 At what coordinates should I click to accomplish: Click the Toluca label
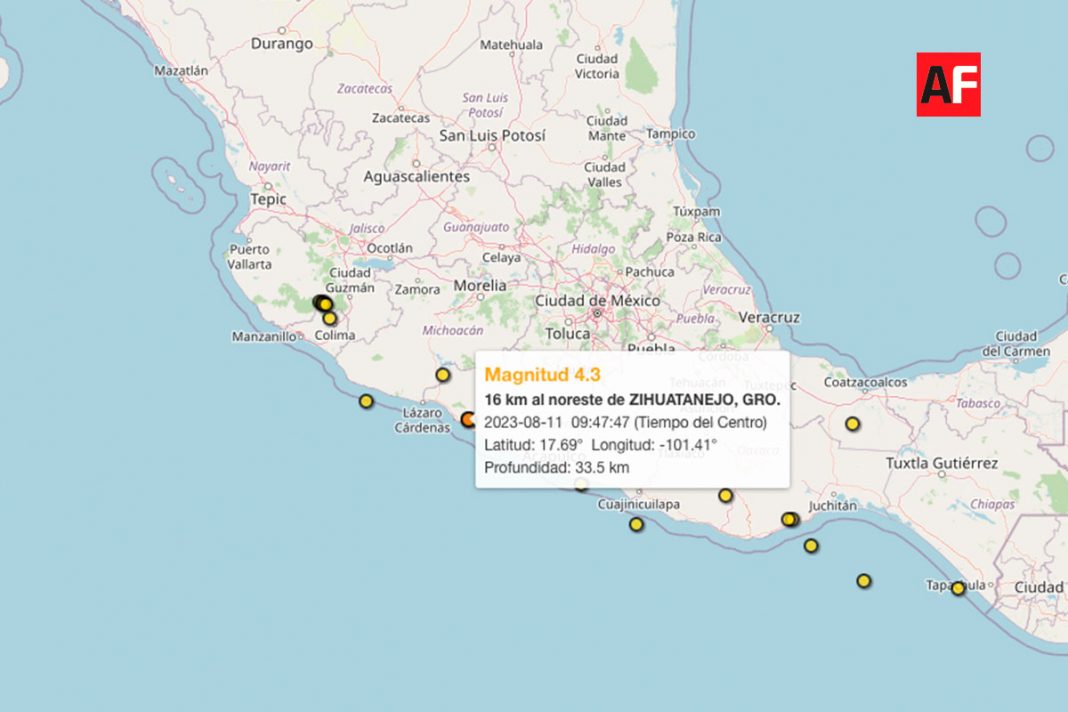click(x=568, y=334)
